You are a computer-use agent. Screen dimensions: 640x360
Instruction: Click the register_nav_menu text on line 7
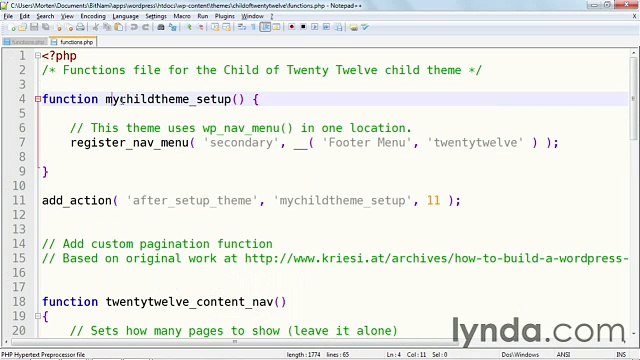[129, 142]
